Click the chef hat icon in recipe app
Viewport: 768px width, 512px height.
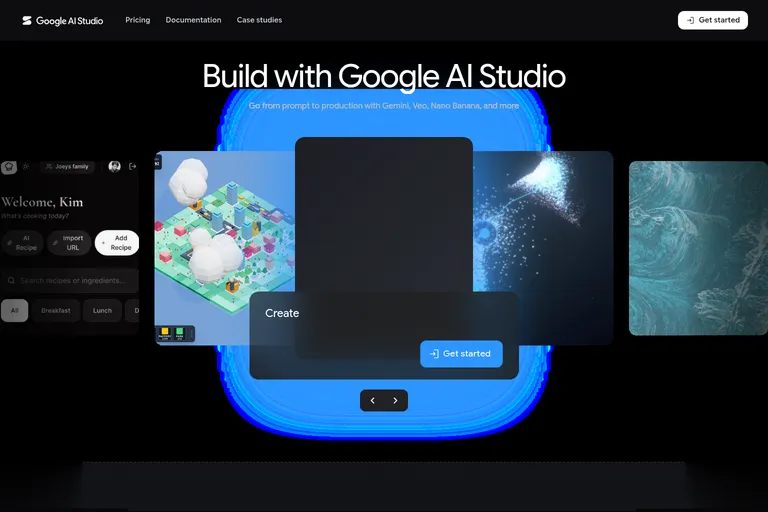(x=9, y=167)
